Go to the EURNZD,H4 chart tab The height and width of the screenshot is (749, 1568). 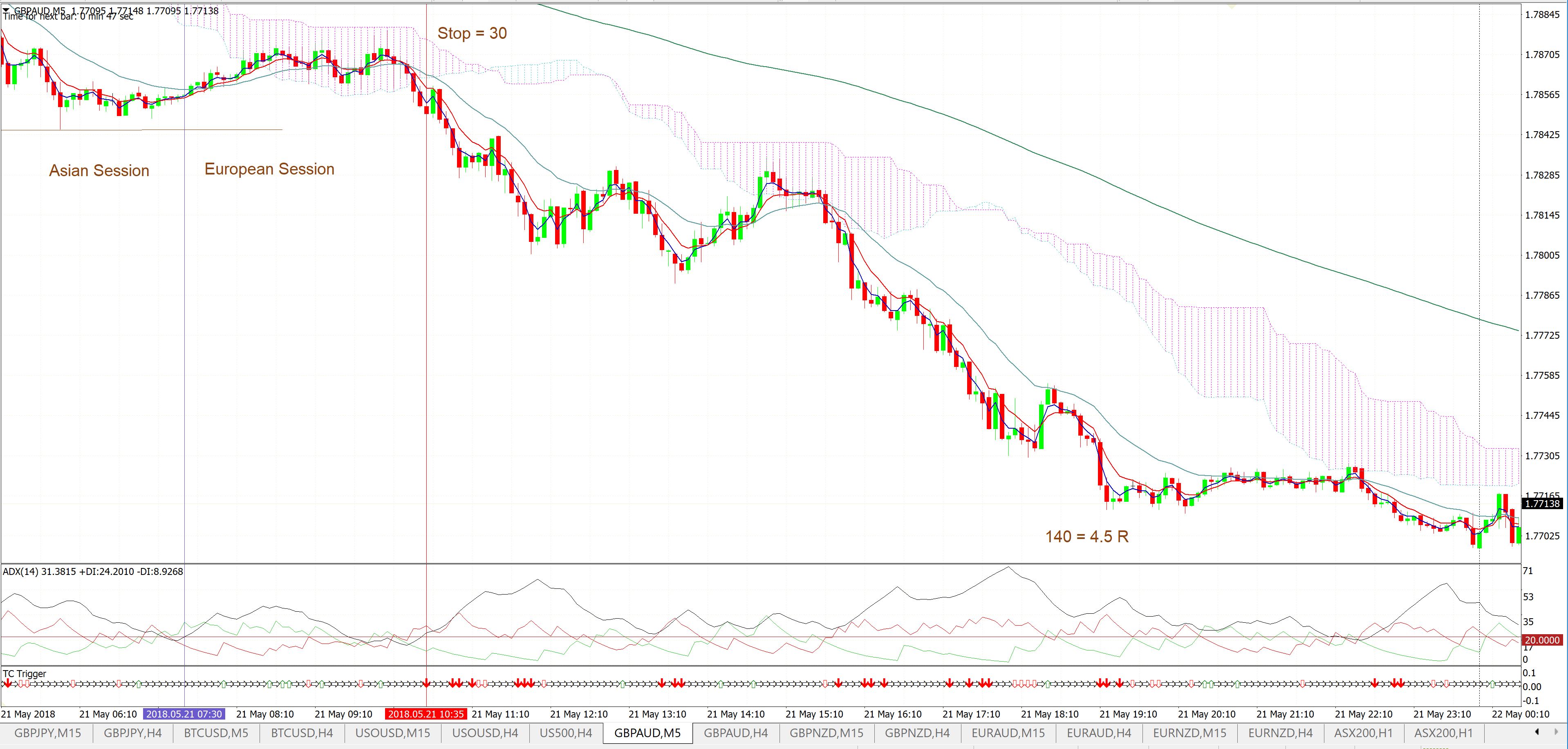click(x=1281, y=733)
